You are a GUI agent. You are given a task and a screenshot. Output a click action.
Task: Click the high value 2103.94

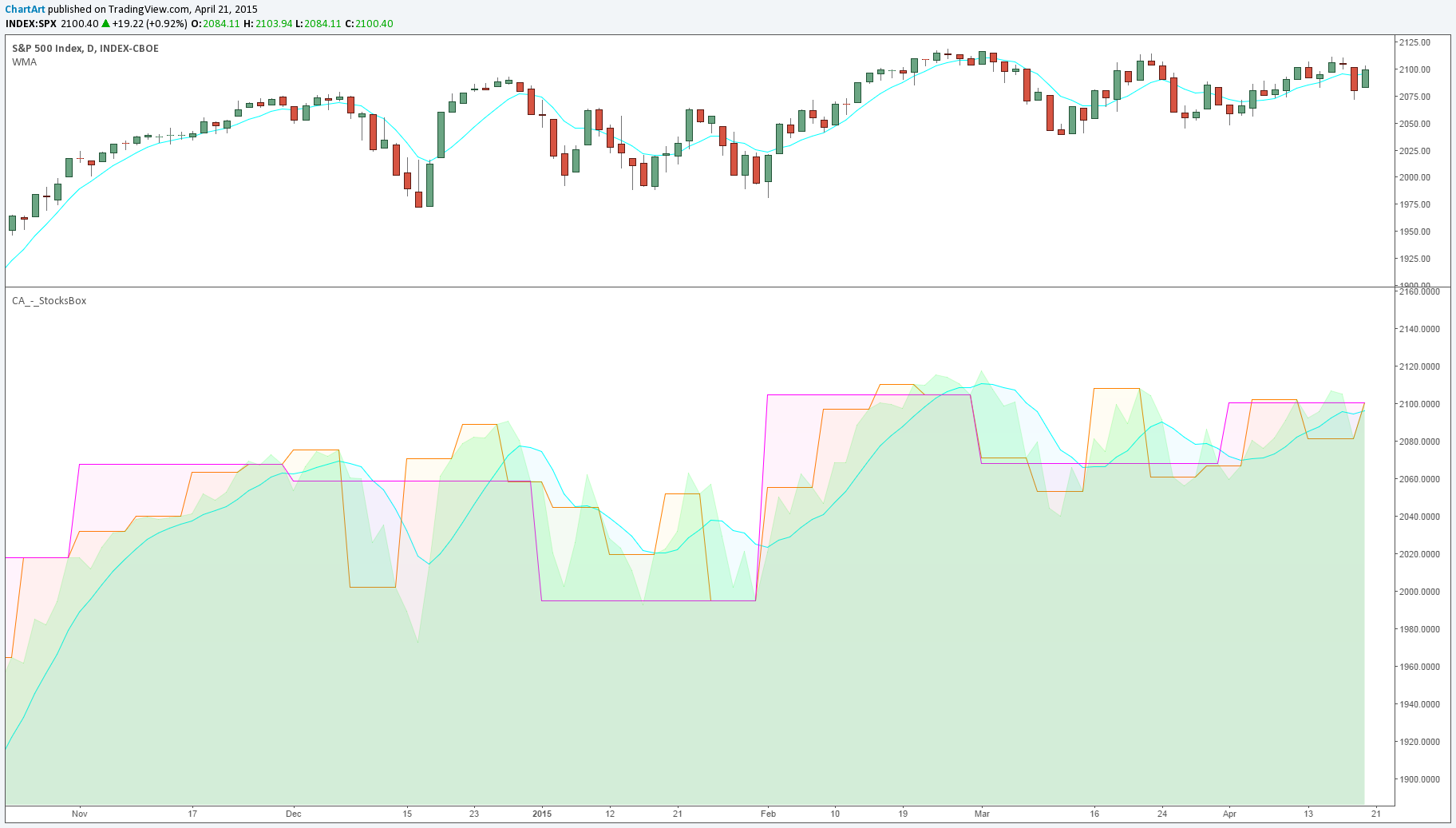coord(274,24)
